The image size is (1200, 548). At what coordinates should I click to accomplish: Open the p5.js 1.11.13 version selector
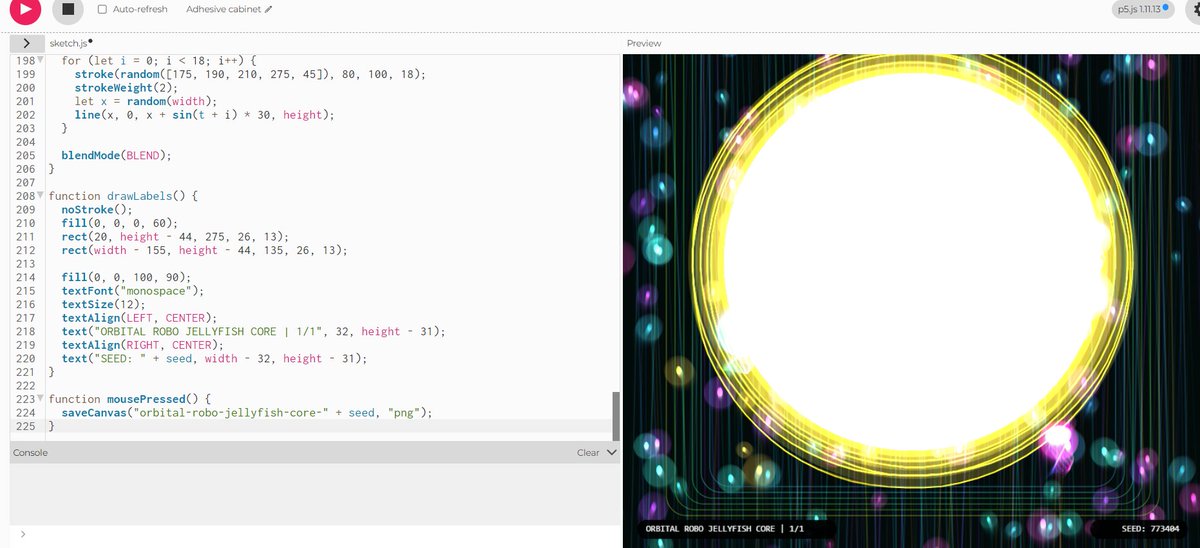[x=1141, y=9]
